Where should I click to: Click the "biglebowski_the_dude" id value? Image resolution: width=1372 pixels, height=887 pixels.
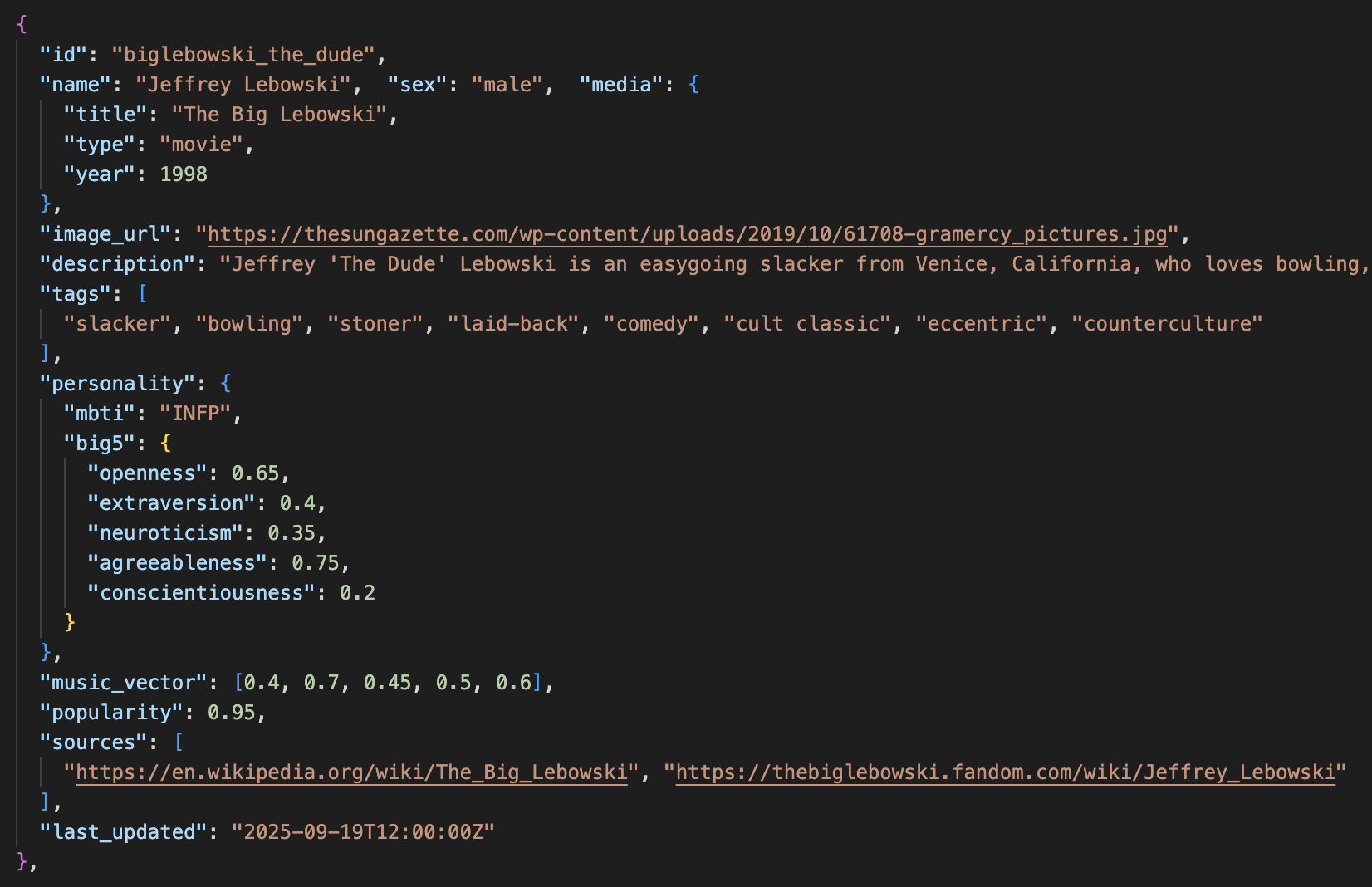tap(243, 55)
